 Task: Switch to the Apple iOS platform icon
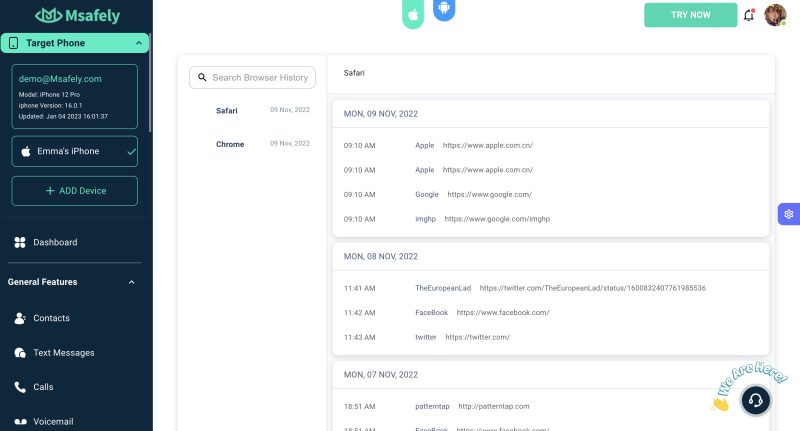point(413,13)
